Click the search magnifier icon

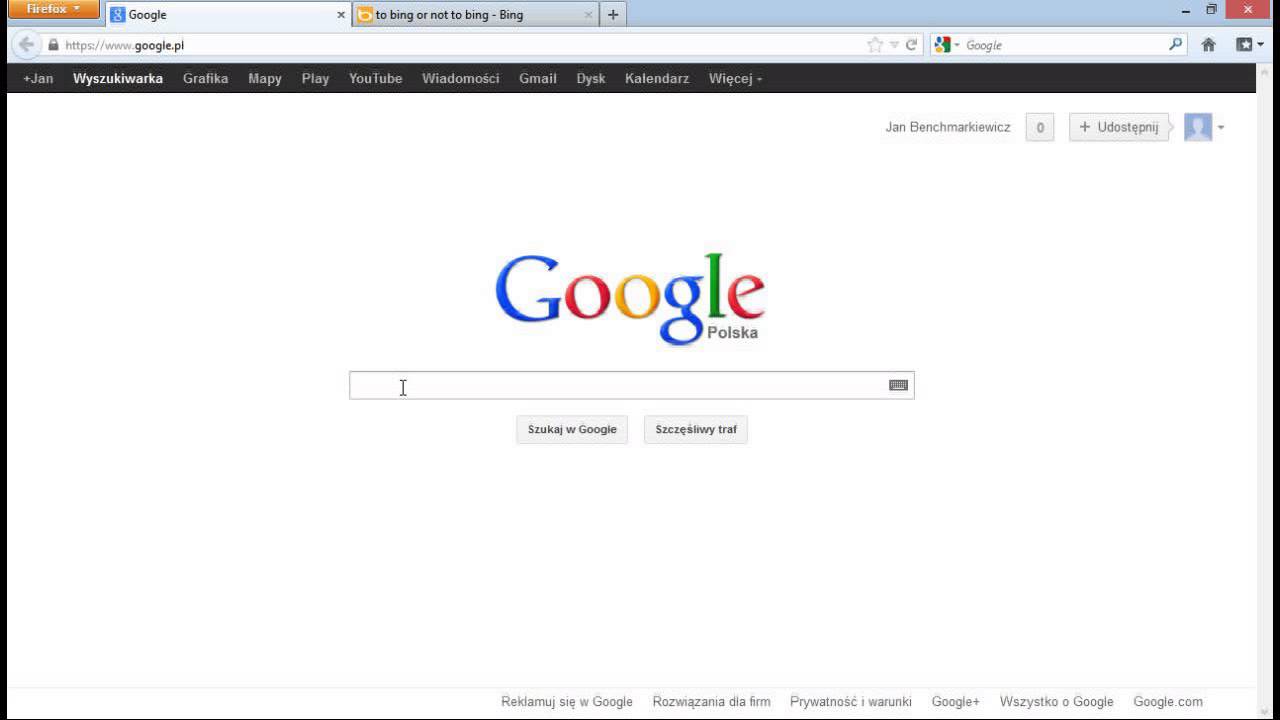pyautogui.click(x=1176, y=45)
